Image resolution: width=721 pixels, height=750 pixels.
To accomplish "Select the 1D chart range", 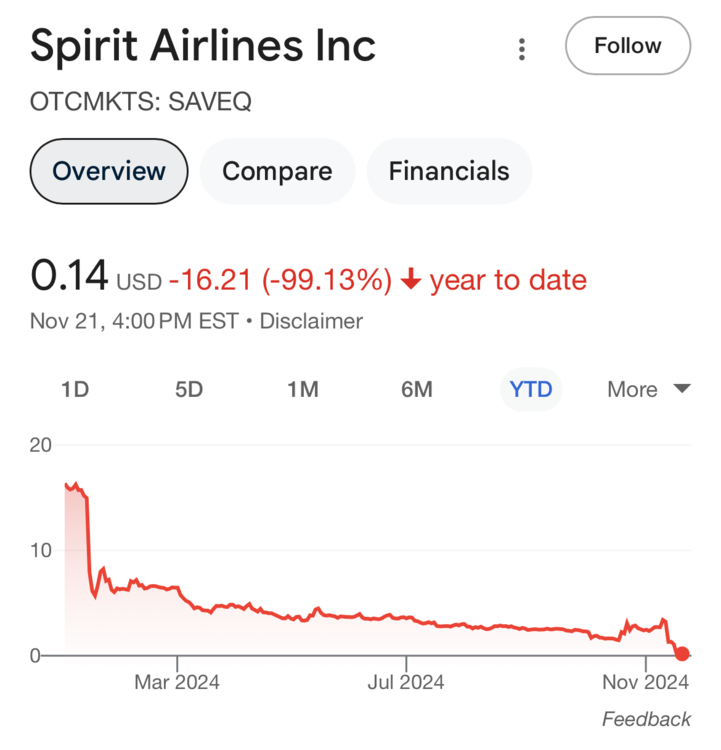I will point(75,389).
